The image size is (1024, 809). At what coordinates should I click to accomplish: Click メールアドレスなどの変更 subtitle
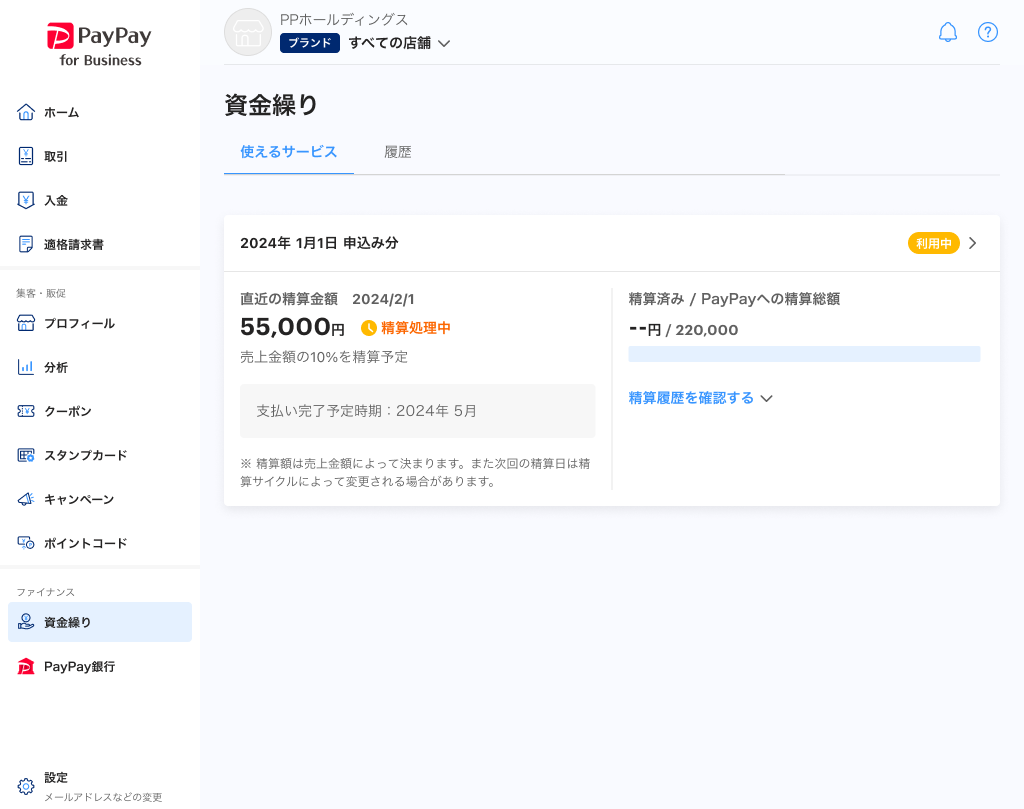pos(103,797)
